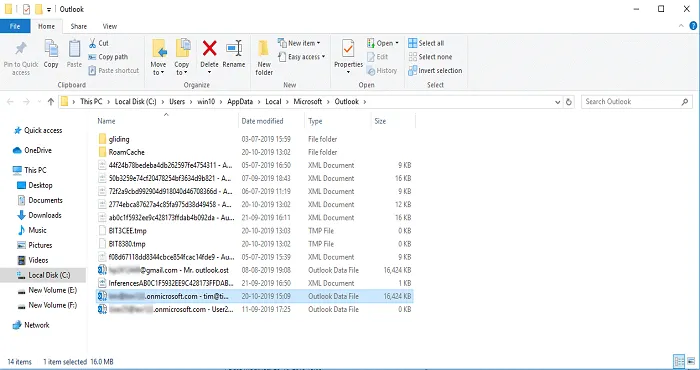Click the red Delete icon
This screenshot has height=370, width=700.
click(209, 48)
